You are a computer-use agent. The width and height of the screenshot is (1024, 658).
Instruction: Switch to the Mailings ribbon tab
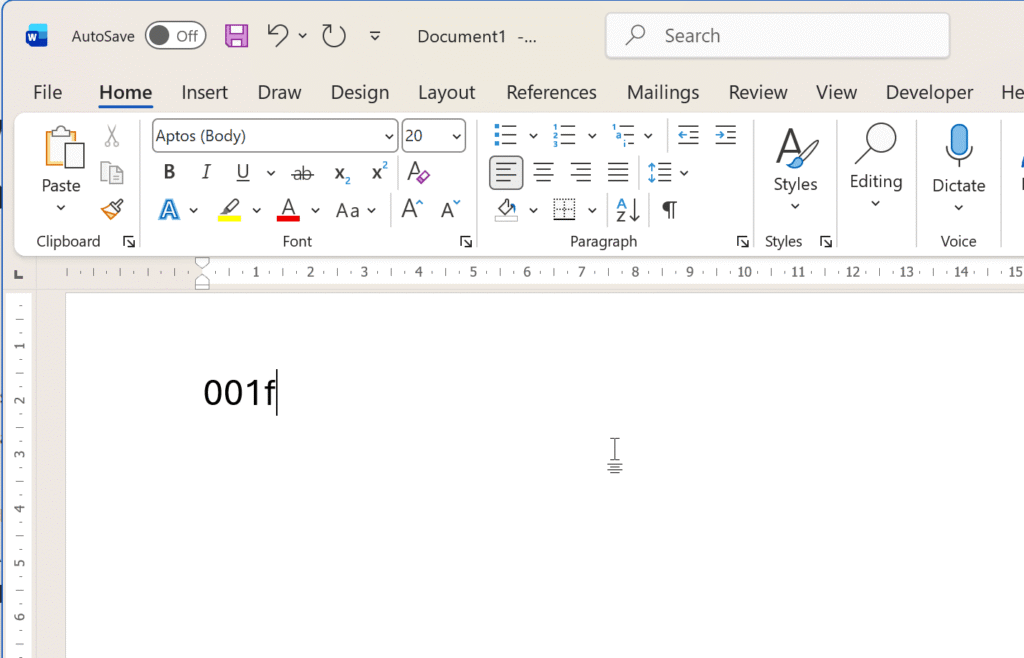(662, 92)
